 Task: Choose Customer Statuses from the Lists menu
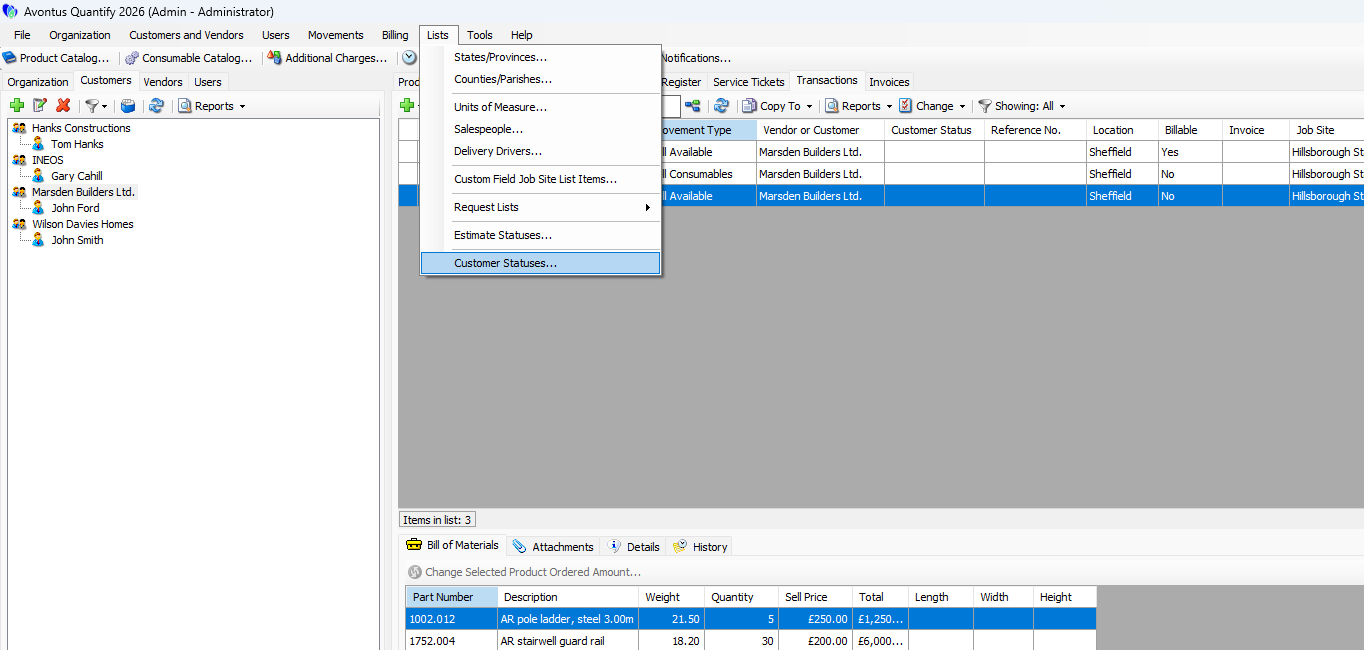541,263
